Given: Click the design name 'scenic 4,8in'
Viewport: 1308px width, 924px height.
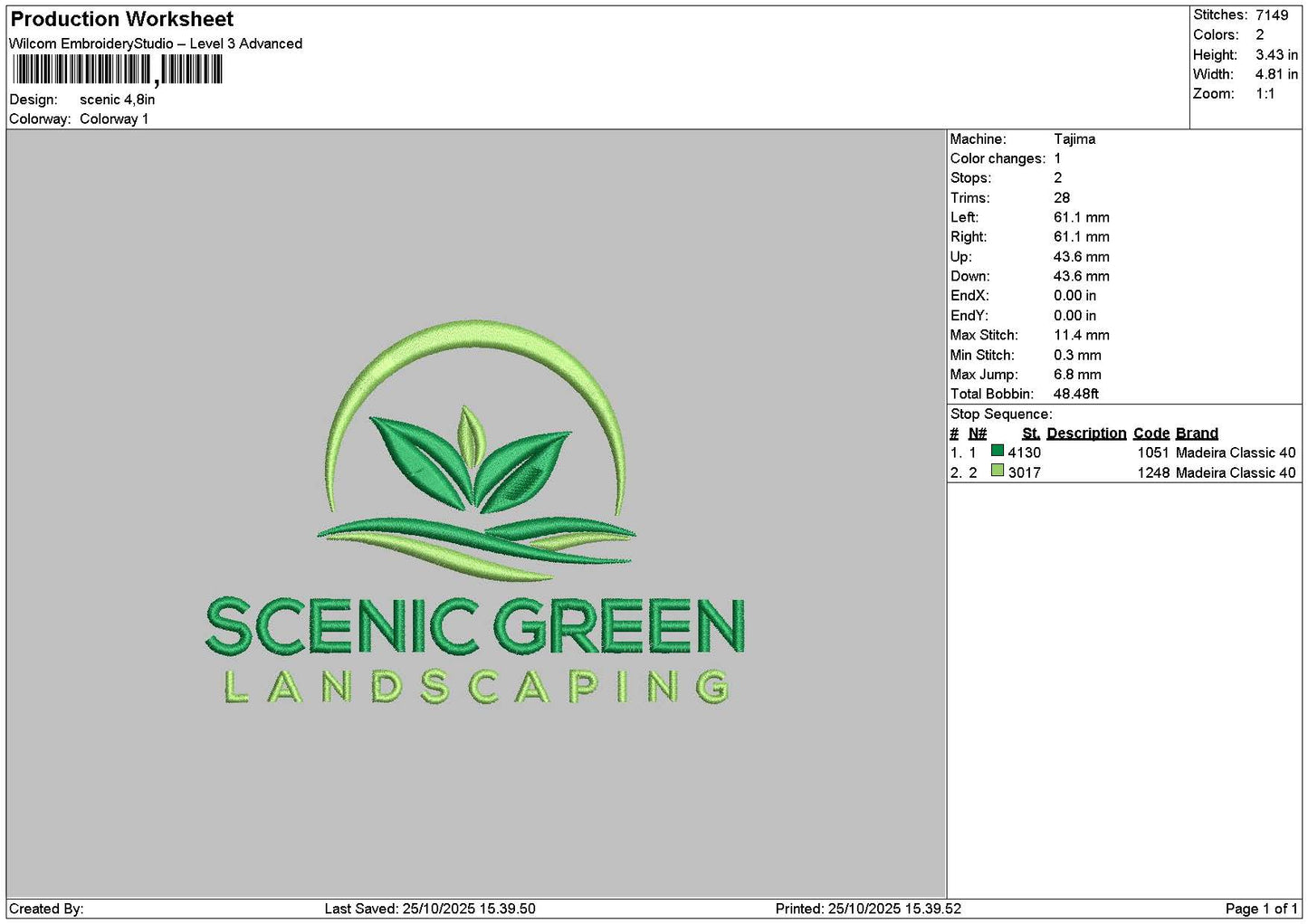Looking at the screenshot, I should 117,100.
